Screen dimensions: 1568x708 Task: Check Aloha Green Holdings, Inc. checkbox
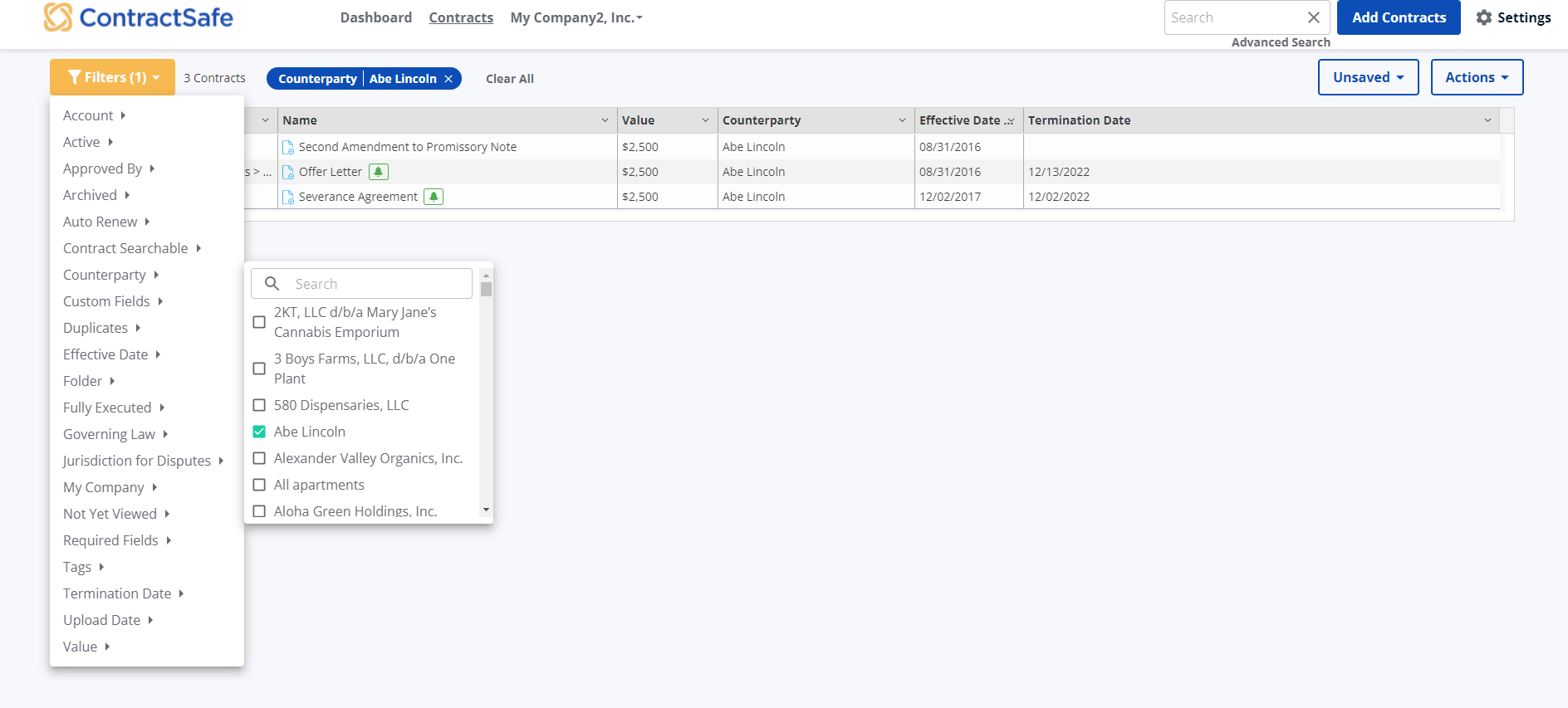(259, 511)
